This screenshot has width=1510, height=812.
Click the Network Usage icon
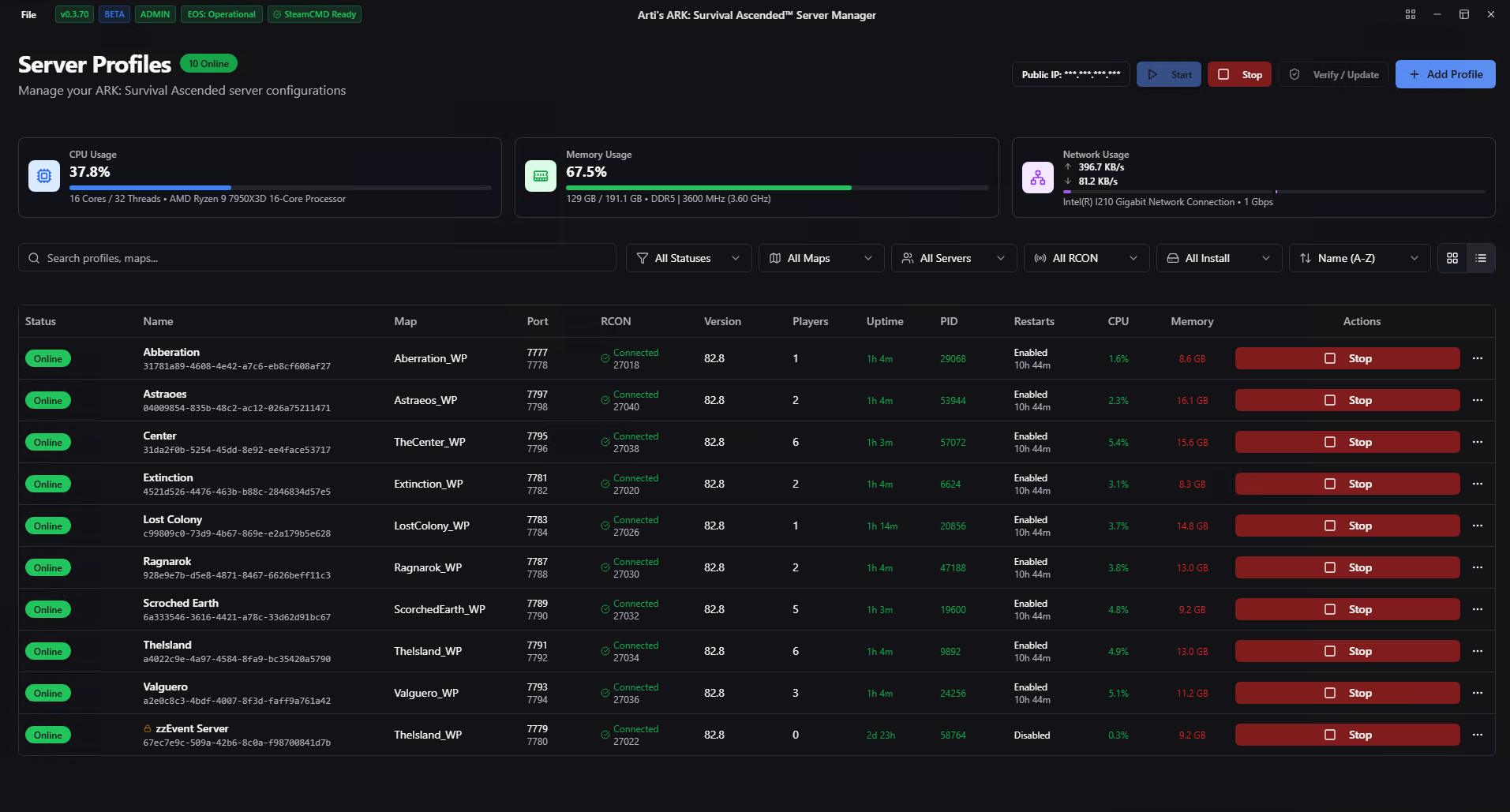[1037, 178]
